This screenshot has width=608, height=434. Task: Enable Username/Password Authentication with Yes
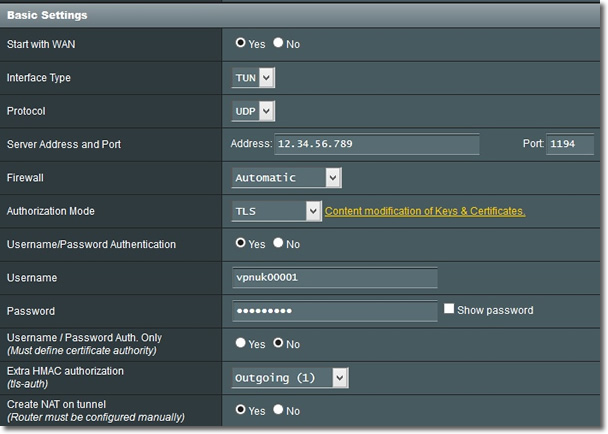pyautogui.click(x=240, y=243)
